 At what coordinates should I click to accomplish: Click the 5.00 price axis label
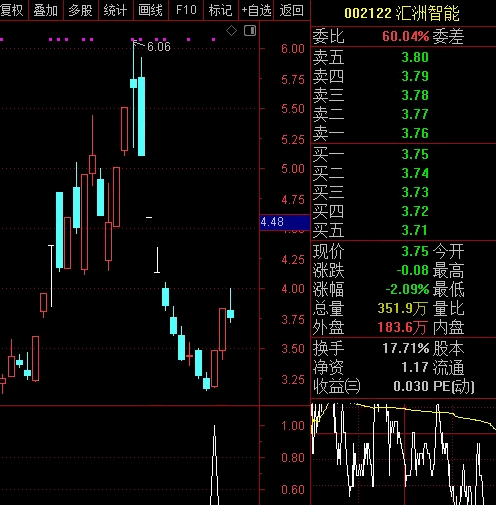click(293, 169)
